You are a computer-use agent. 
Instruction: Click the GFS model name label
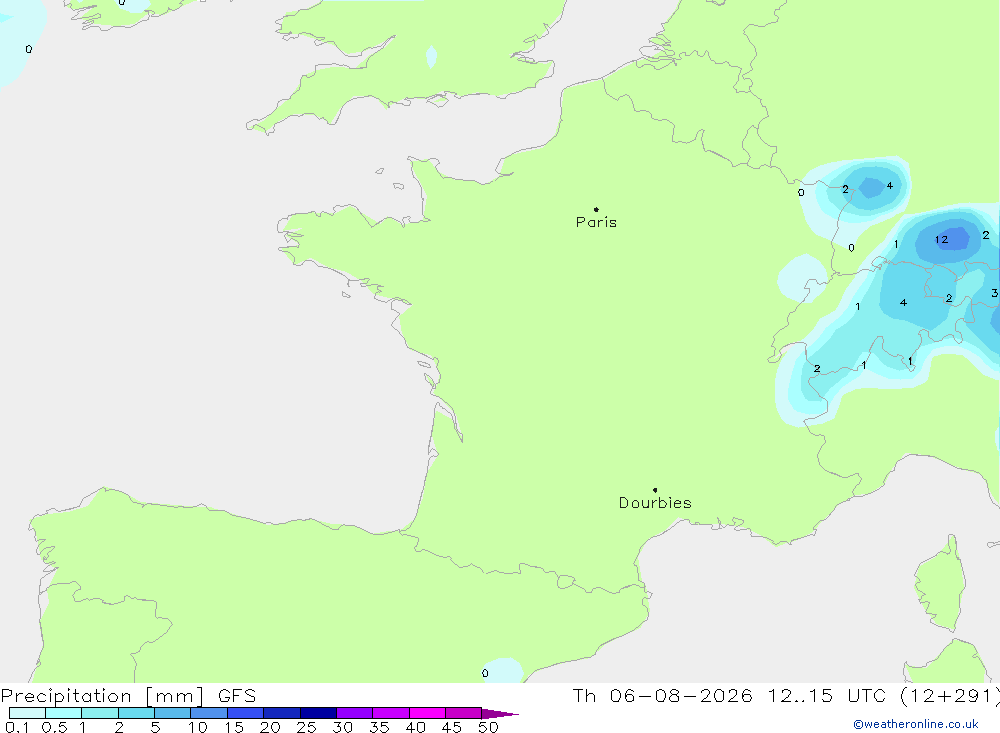tap(237, 696)
